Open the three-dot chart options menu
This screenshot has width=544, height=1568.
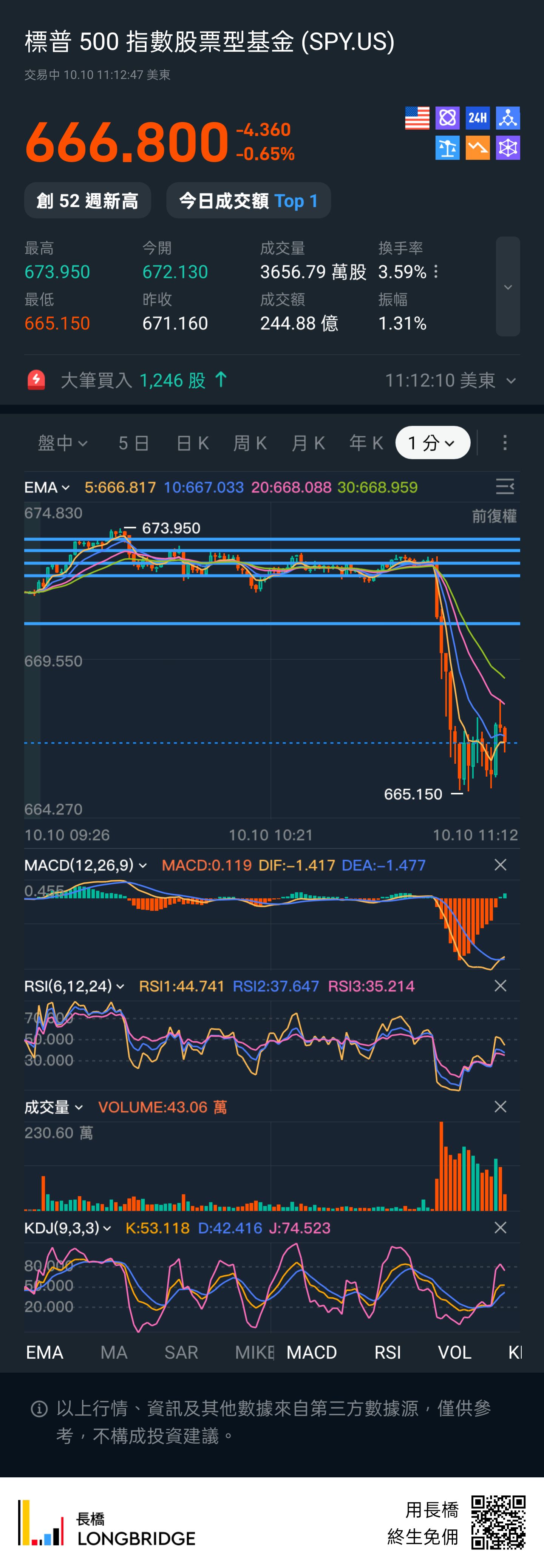pos(504,443)
